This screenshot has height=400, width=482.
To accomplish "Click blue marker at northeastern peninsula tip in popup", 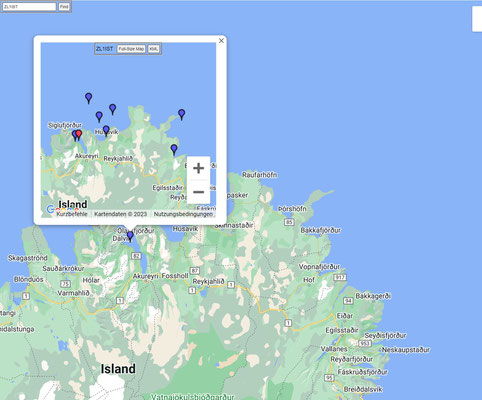I will (x=181, y=114).
